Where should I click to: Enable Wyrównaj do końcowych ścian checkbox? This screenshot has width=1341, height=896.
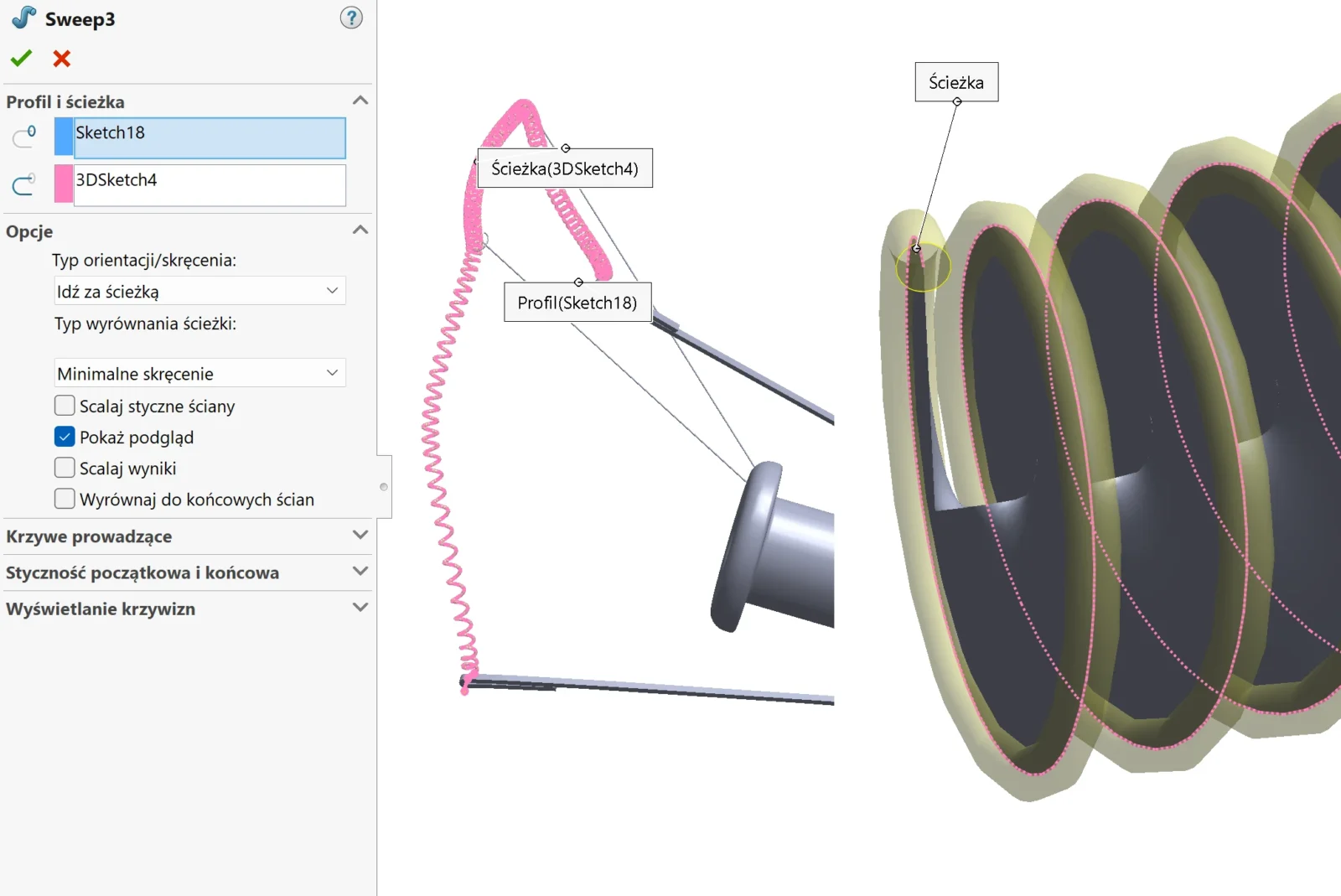pyautogui.click(x=65, y=499)
